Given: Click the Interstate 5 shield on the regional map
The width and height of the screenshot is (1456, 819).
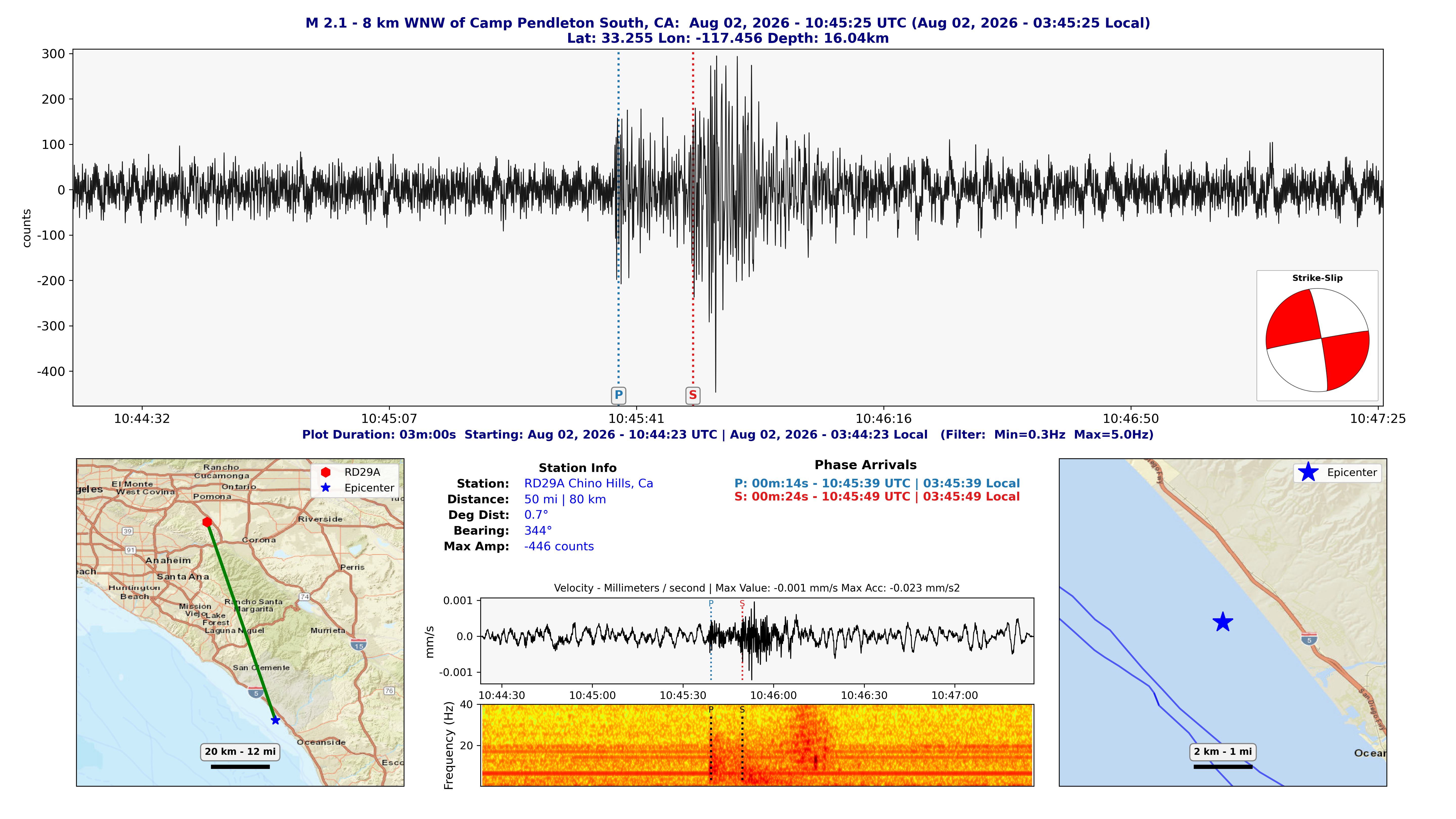Looking at the screenshot, I should (x=256, y=692).
